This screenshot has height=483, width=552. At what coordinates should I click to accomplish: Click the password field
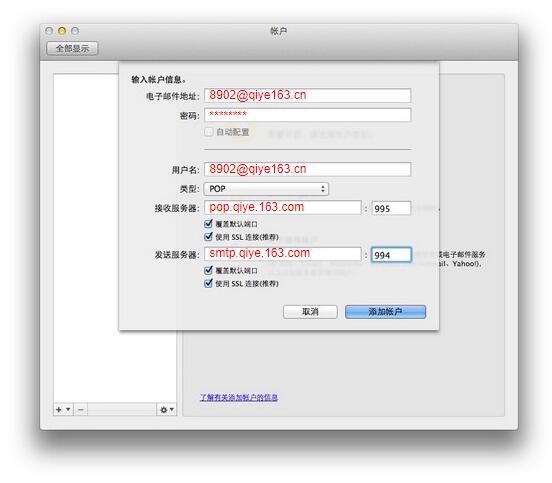pos(307,115)
